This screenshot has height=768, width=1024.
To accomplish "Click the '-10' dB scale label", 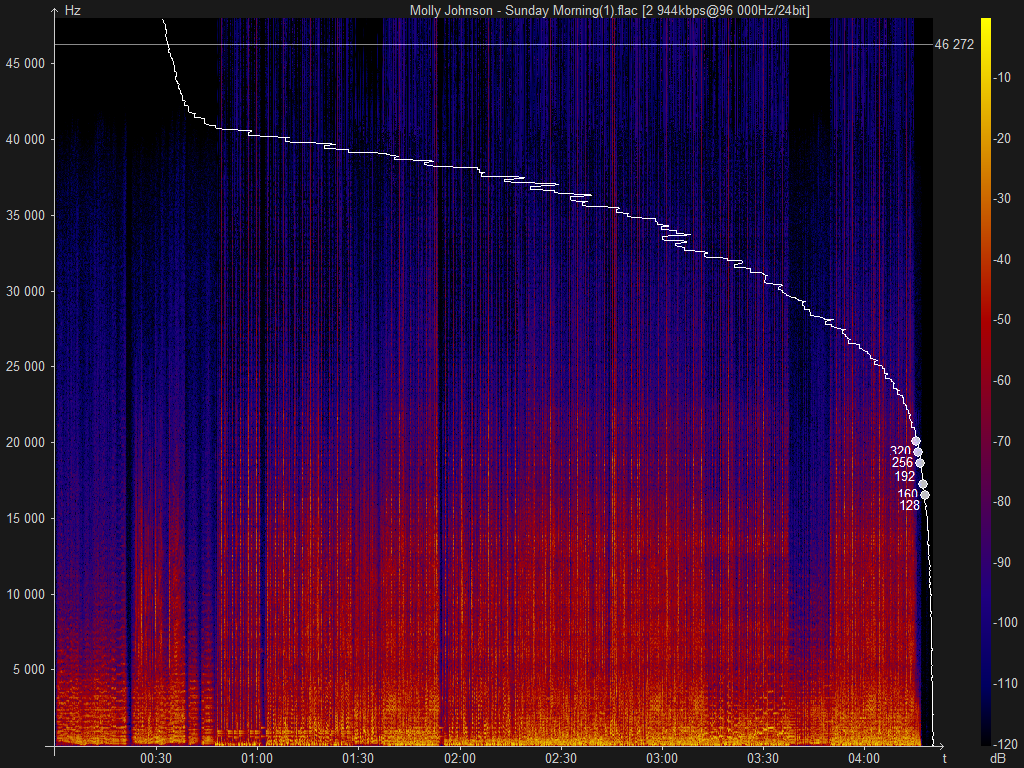I will tap(1002, 78).
